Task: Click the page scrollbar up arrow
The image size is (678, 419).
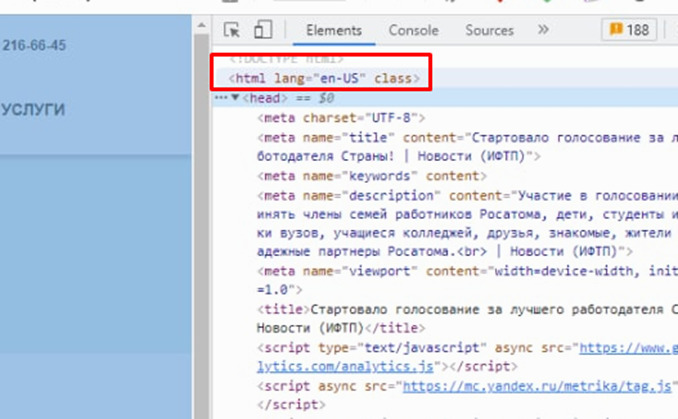Action: point(201,25)
